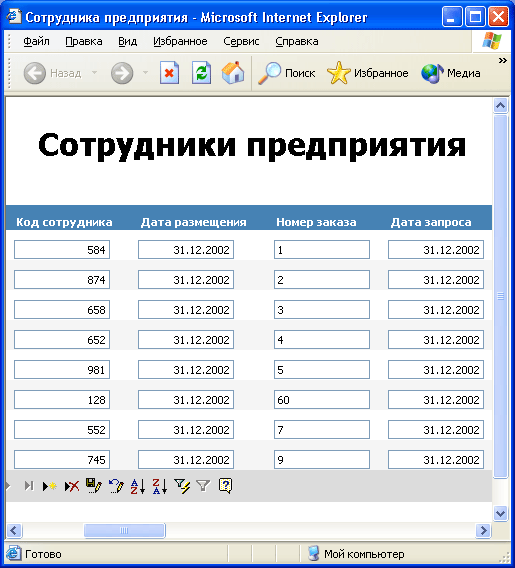Screen dimensions: 515x568
Task: Go to the Home page icon
Action: pos(233,73)
